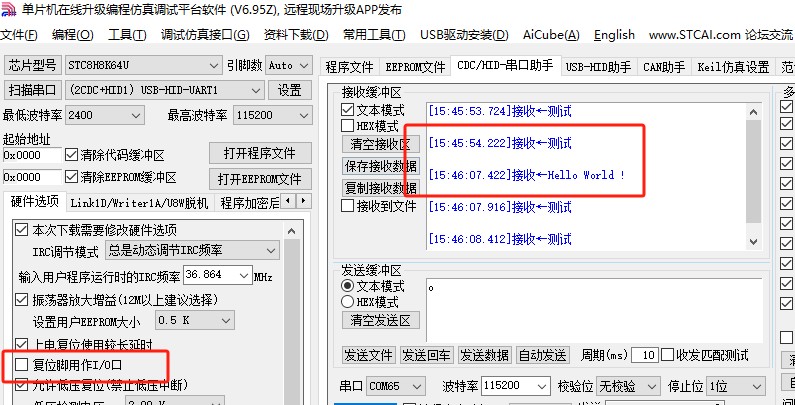Click the code start address 0x0000 field
This screenshot has height=405, width=795.
(32, 155)
